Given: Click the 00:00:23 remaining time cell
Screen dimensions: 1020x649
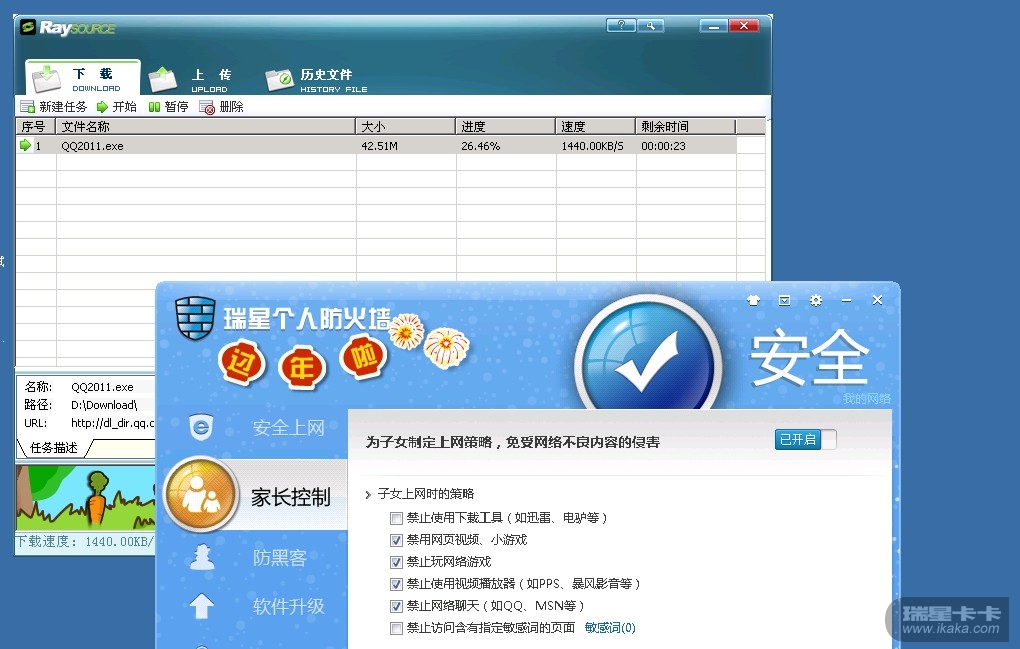Looking at the screenshot, I should (663, 146).
